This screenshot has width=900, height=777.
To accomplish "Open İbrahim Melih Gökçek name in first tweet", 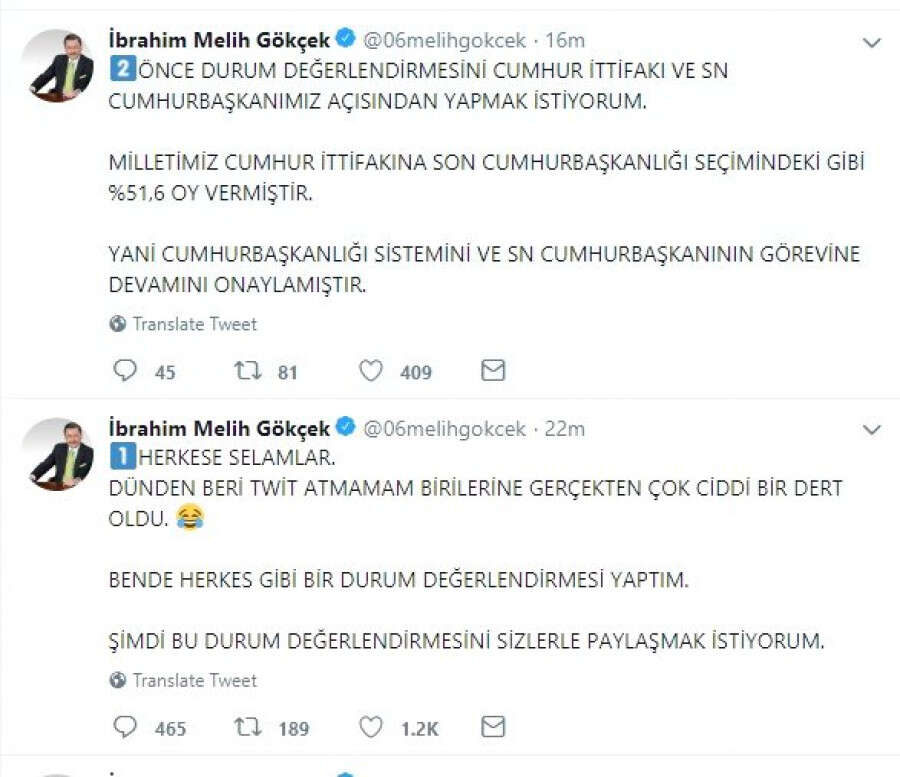I will [x=218, y=40].
